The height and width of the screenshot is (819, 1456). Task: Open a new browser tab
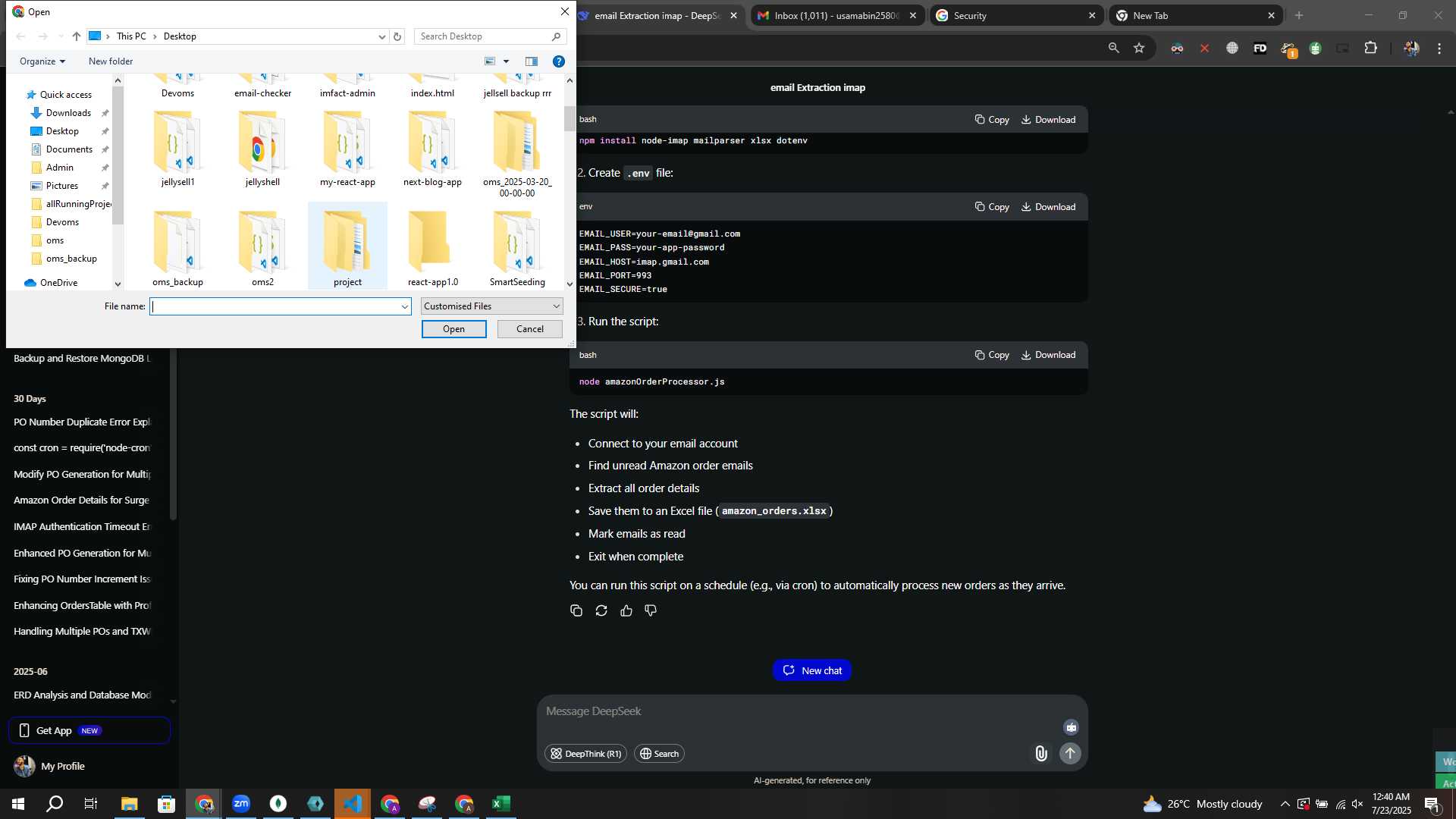1299,15
